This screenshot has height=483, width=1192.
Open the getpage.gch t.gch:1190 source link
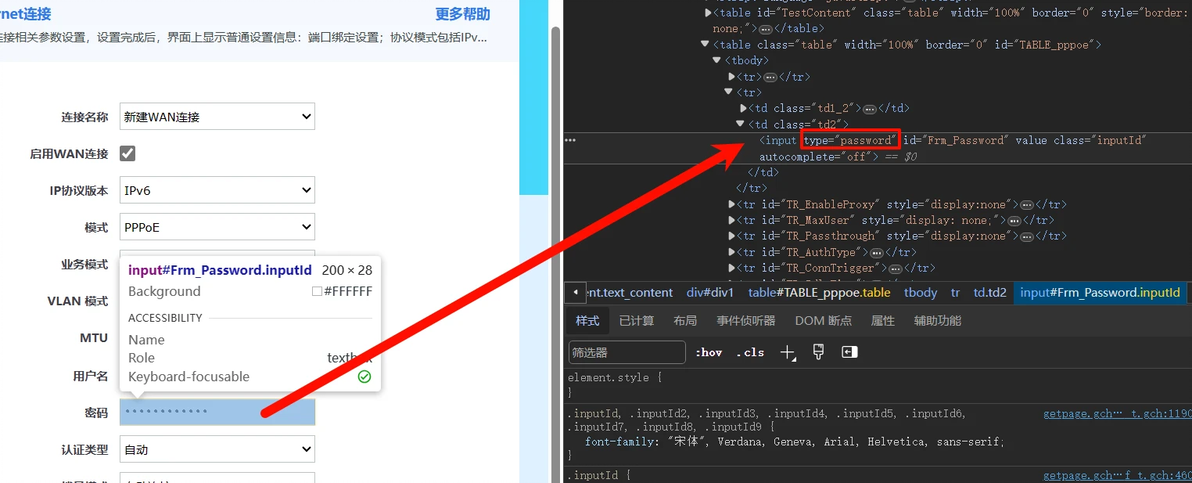[x=1118, y=414]
